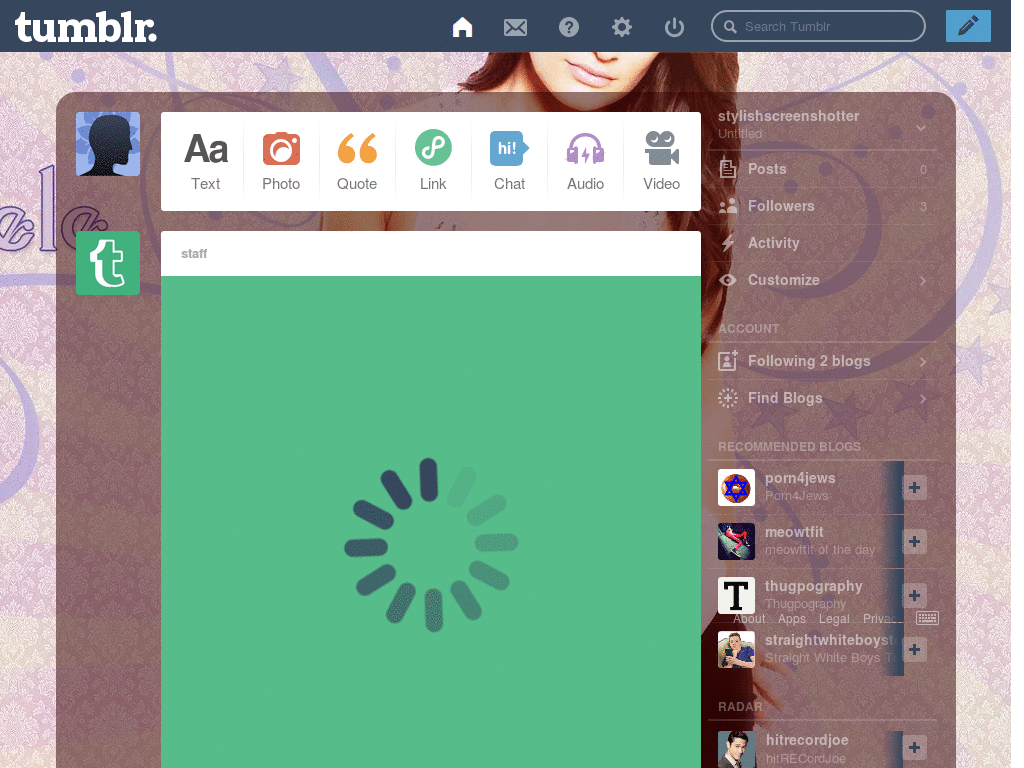Open the staff blog link on post
Image resolution: width=1024 pixels, height=768 pixels.
coord(194,253)
